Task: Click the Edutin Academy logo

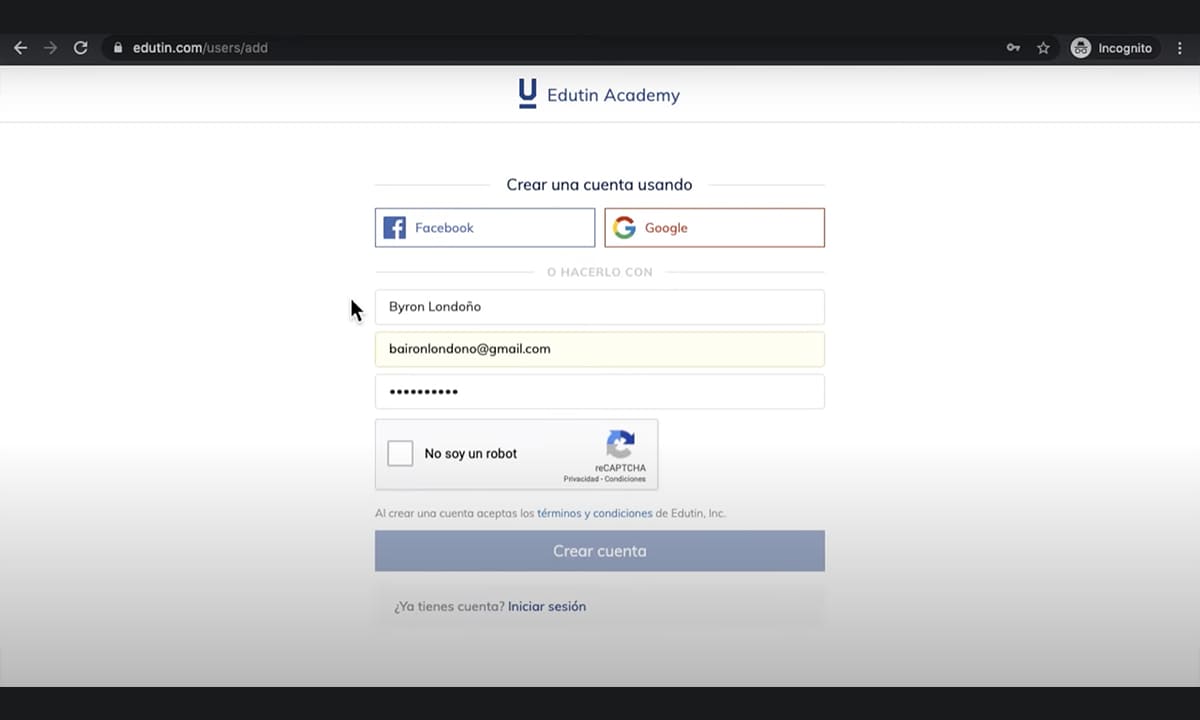Action: pyautogui.click(x=527, y=94)
